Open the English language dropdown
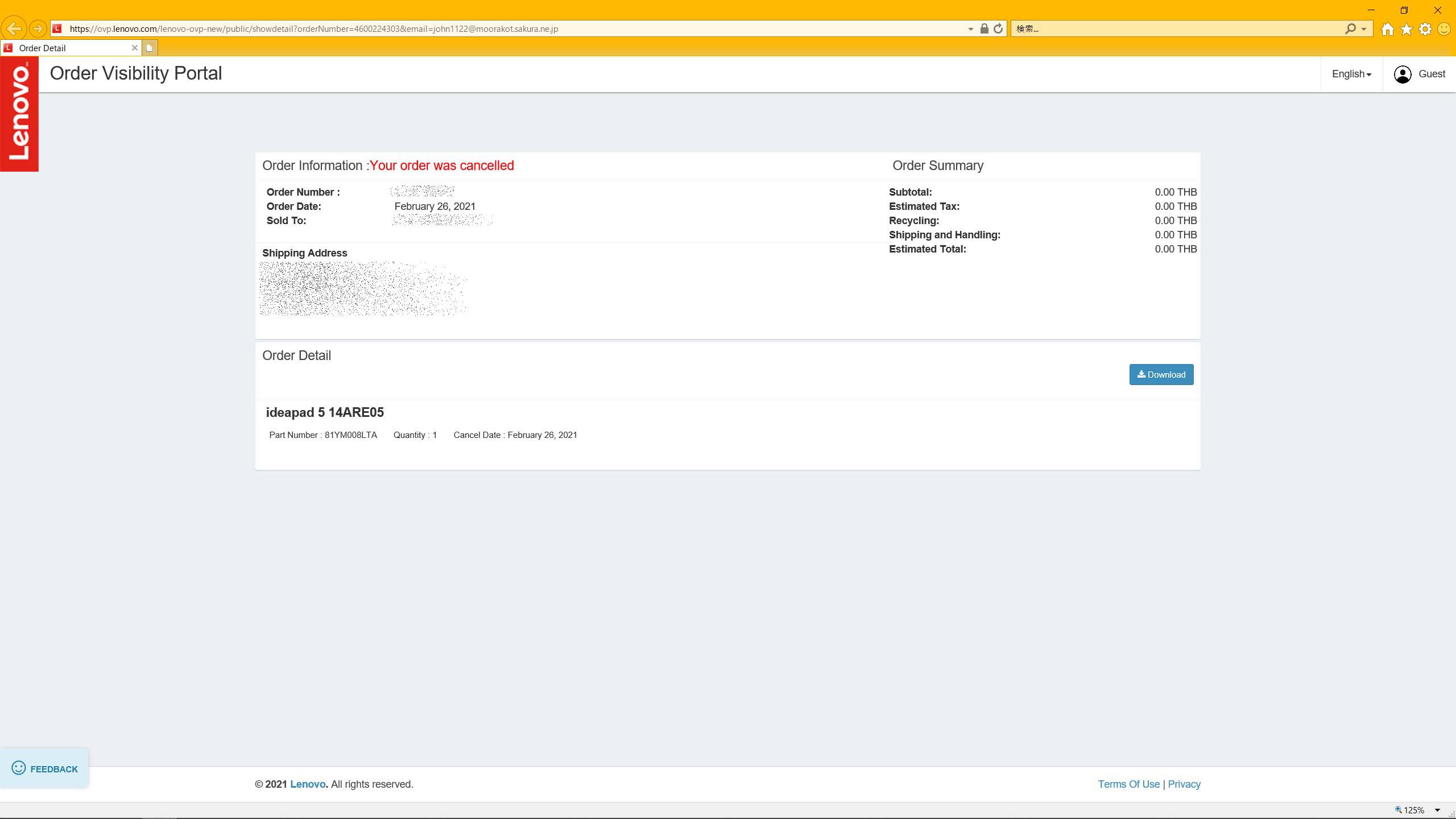The image size is (1456, 819). (1351, 74)
